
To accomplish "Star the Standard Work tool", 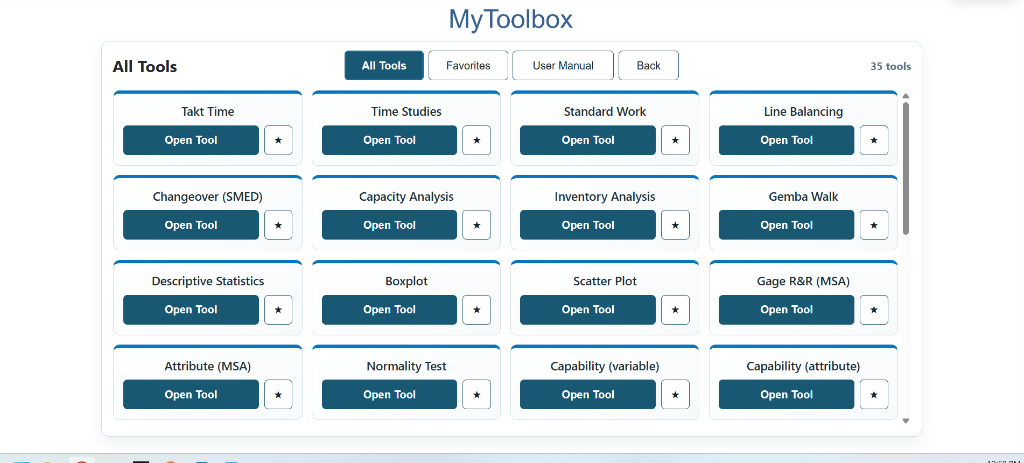I will coord(675,140).
